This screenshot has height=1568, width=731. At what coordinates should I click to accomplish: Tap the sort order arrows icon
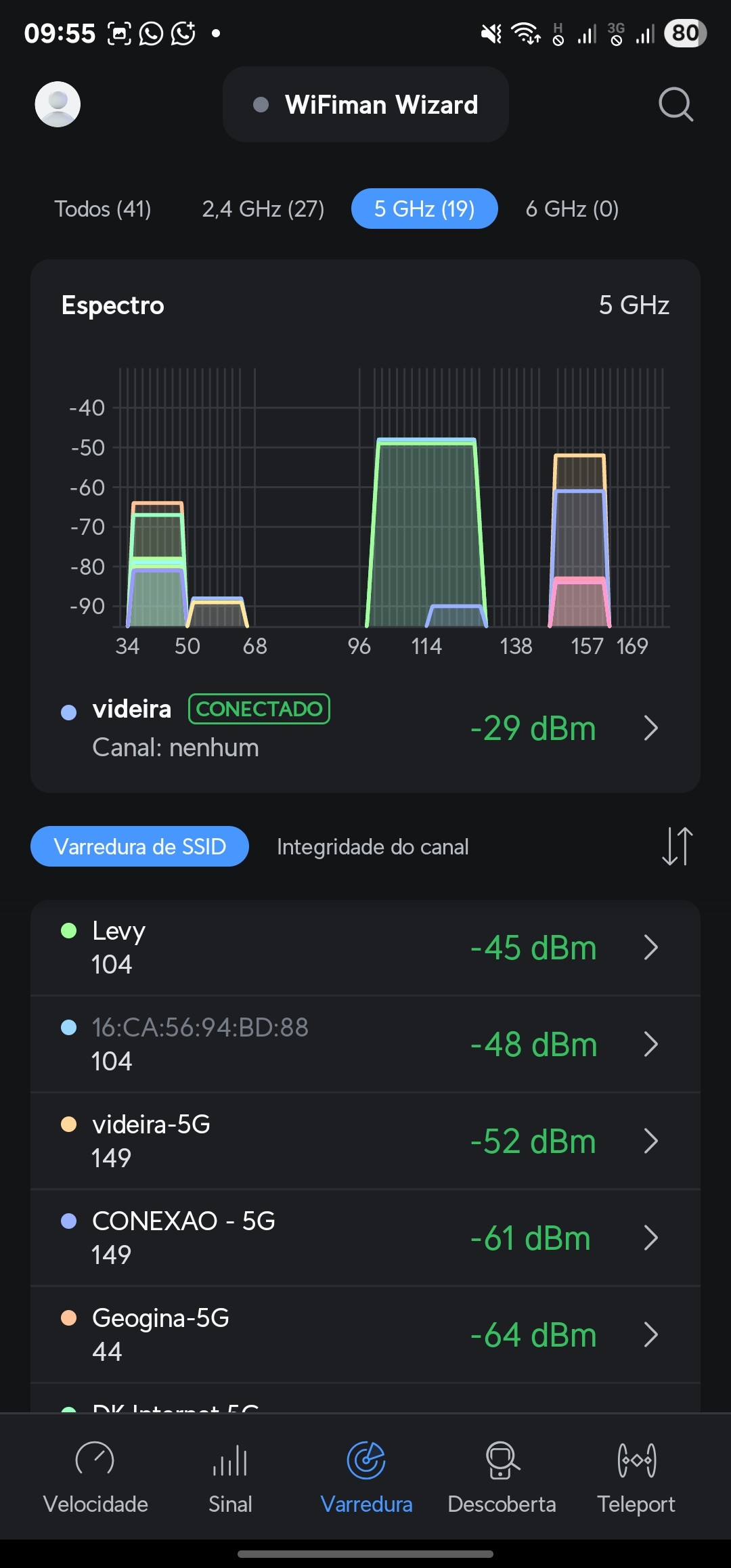pyautogui.click(x=677, y=846)
